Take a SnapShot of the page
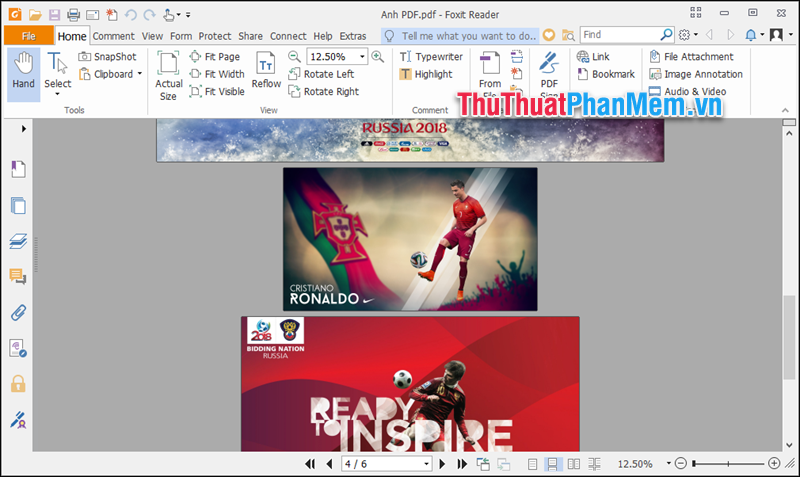Viewport: 800px width, 477px height. (108, 57)
